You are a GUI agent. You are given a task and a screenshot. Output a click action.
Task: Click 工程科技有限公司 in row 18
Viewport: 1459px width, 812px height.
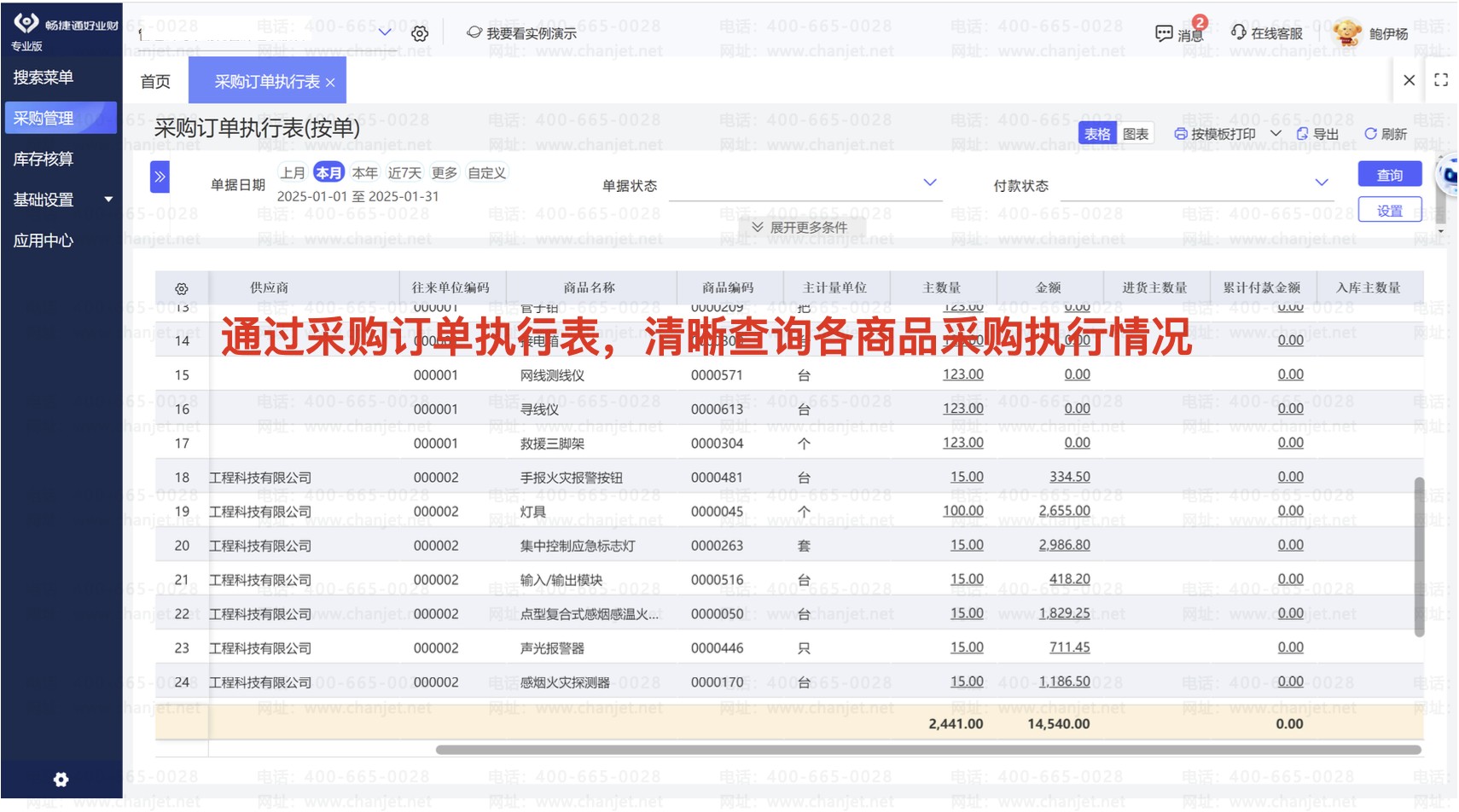click(x=260, y=478)
